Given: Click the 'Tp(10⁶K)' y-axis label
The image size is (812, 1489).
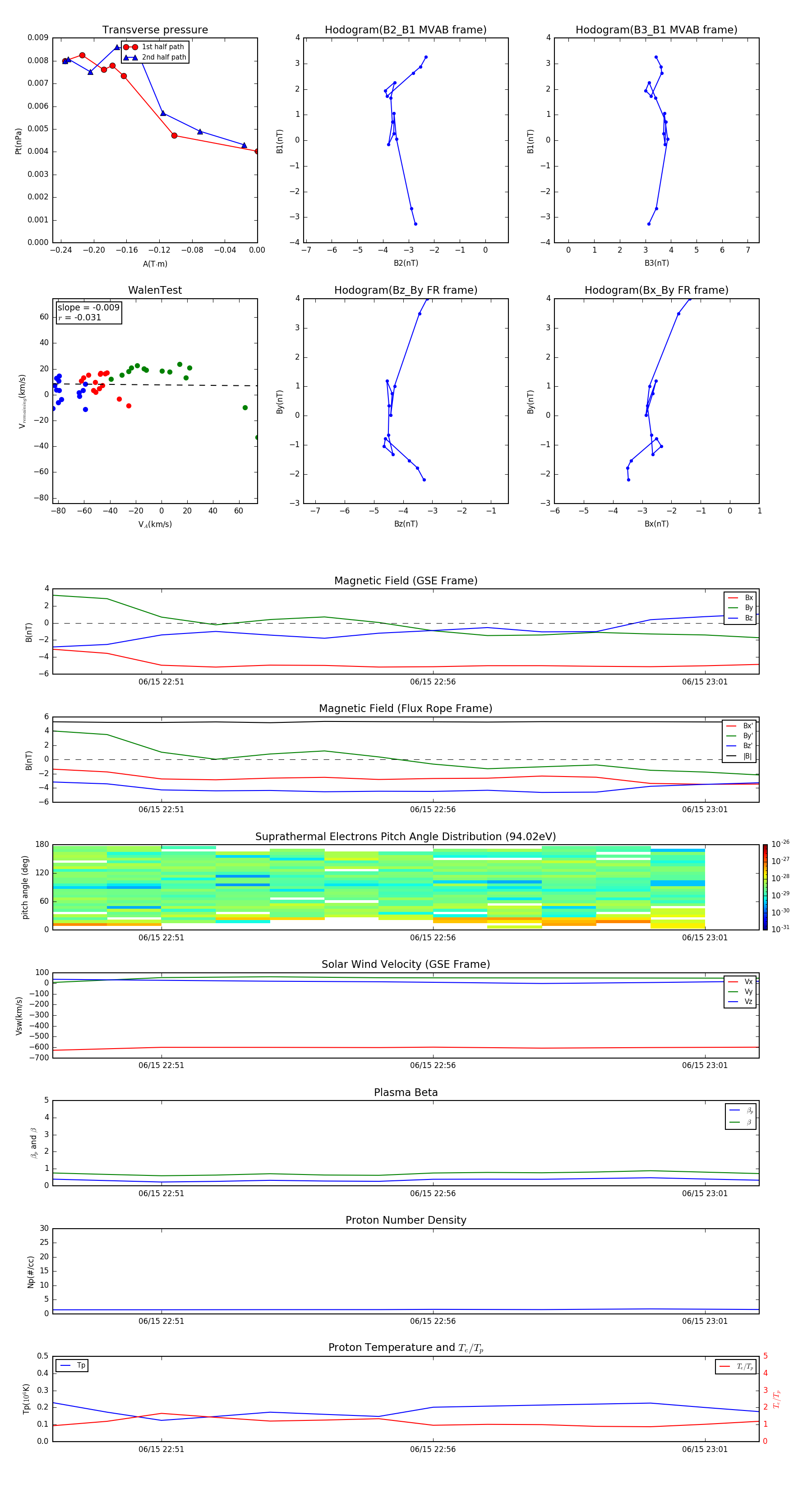Looking at the screenshot, I should [26, 1399].
